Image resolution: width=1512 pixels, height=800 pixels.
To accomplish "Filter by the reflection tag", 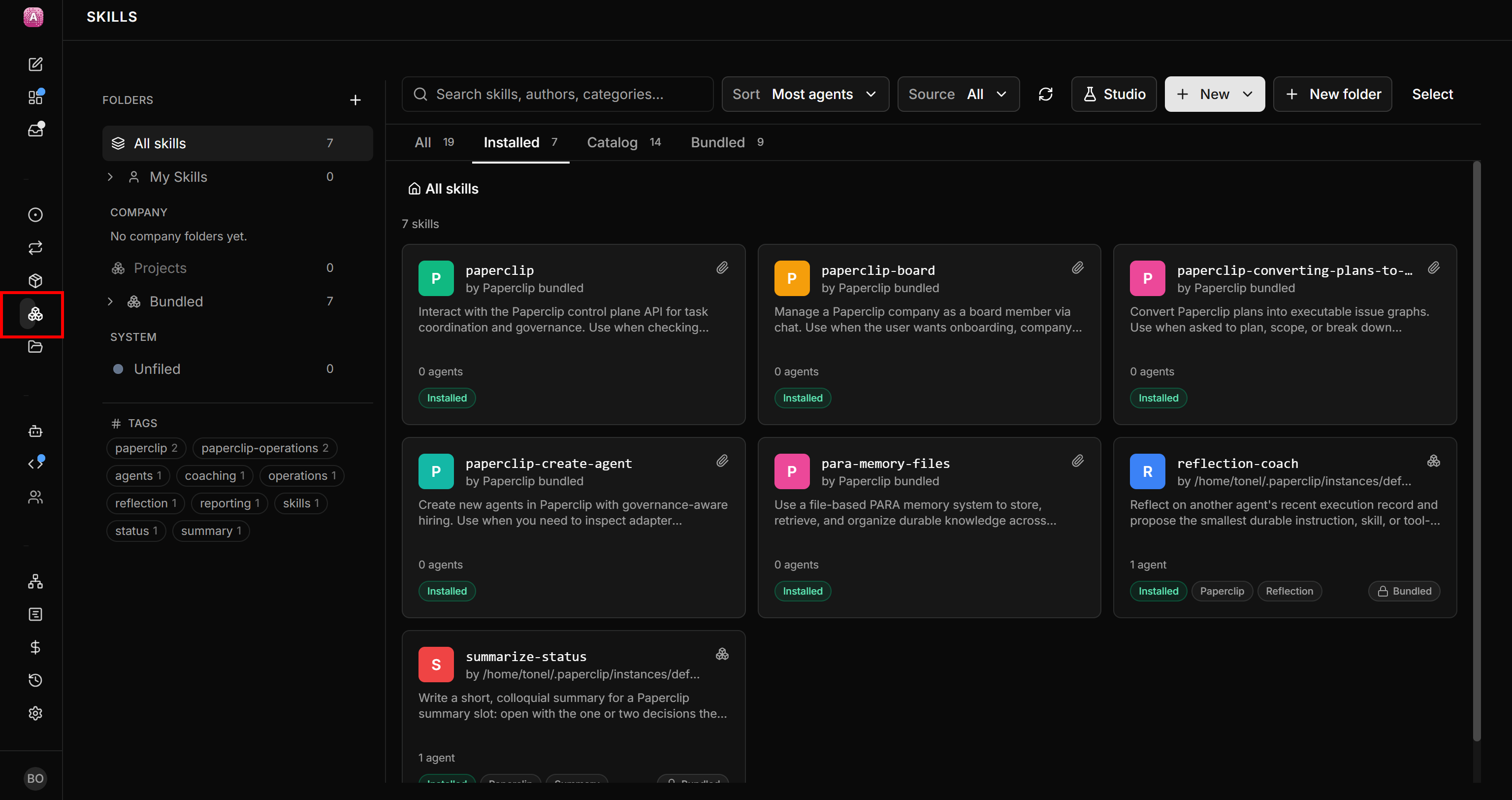I will click(146, 503).
